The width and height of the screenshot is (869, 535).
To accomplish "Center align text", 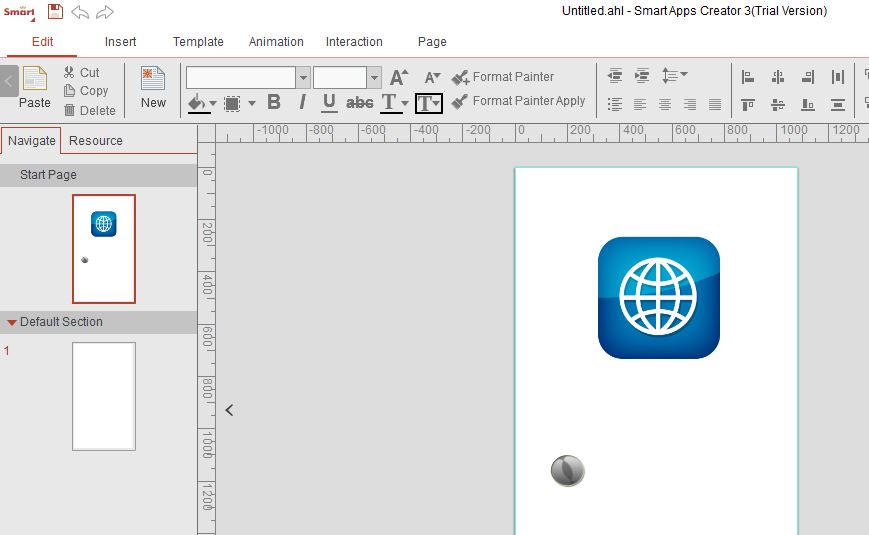I will [665, 104].
